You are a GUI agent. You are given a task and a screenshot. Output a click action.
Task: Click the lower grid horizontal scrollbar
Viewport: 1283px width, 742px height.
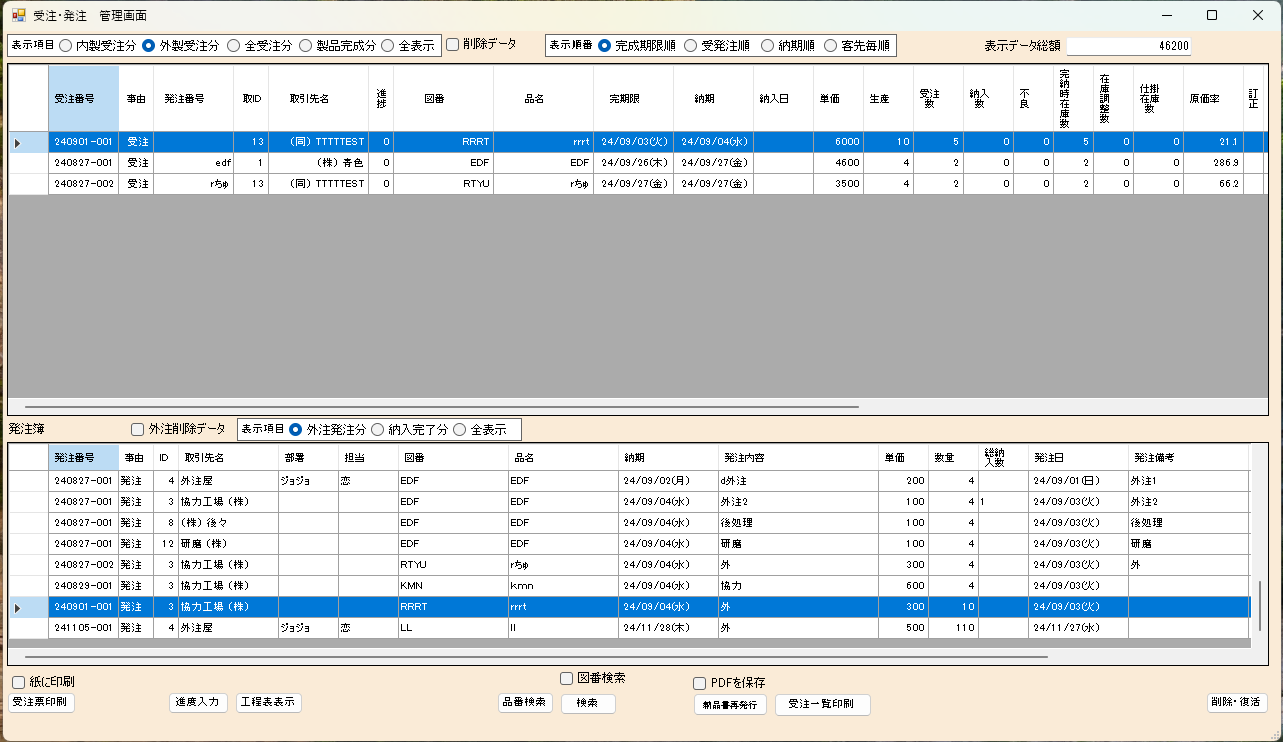pos(536,657)
